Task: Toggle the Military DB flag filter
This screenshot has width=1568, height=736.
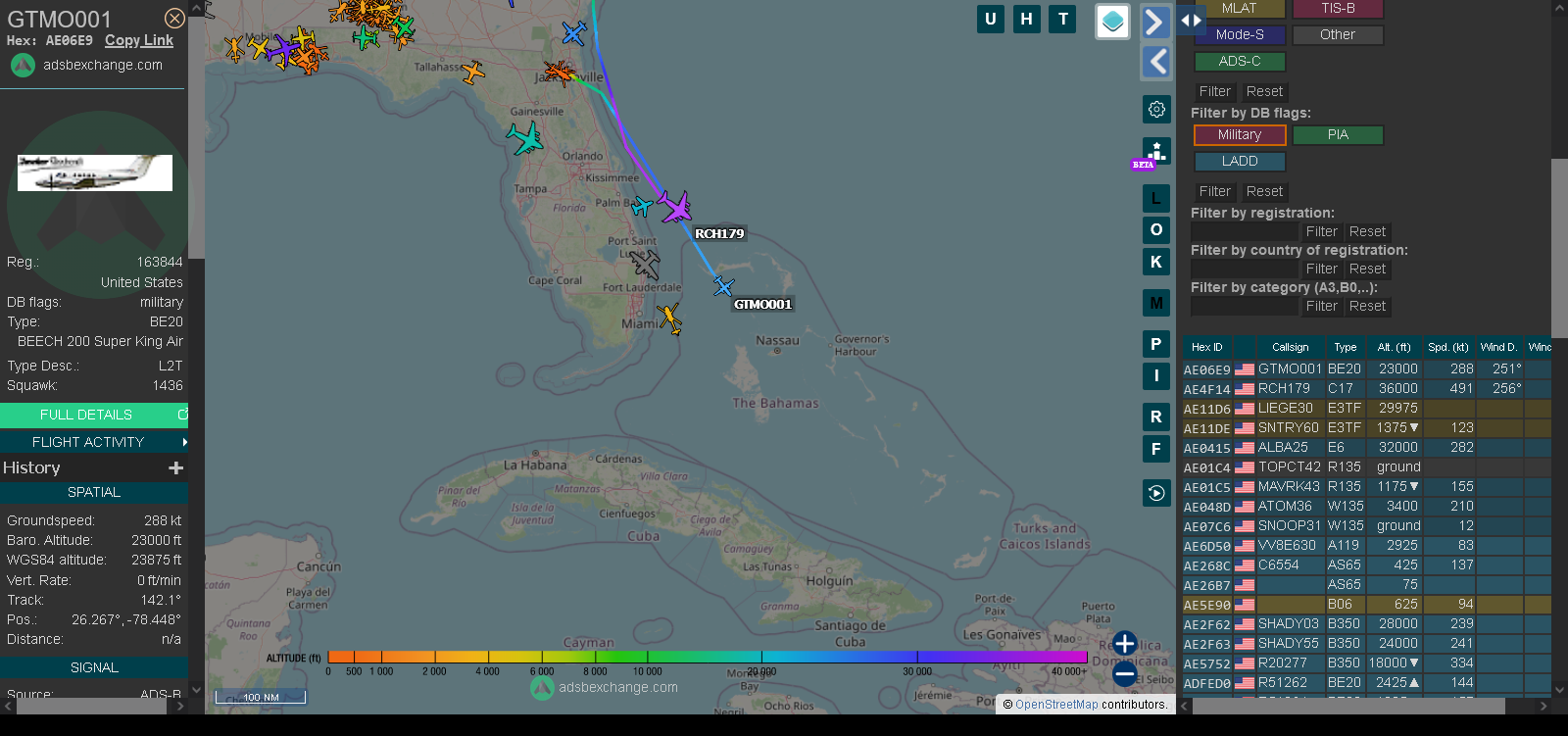Action: coord(1239,134)
